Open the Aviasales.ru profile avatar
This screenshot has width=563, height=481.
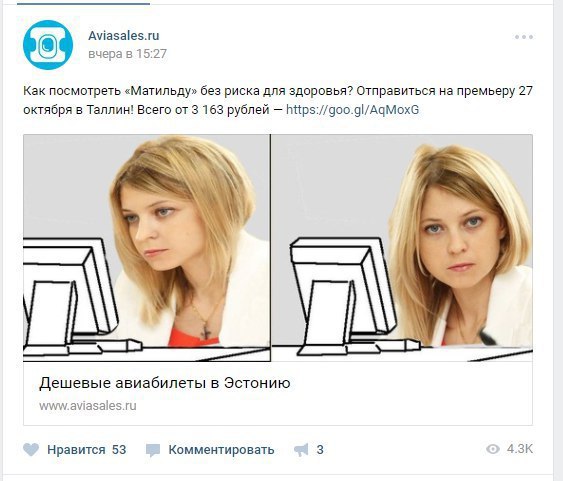48,45
